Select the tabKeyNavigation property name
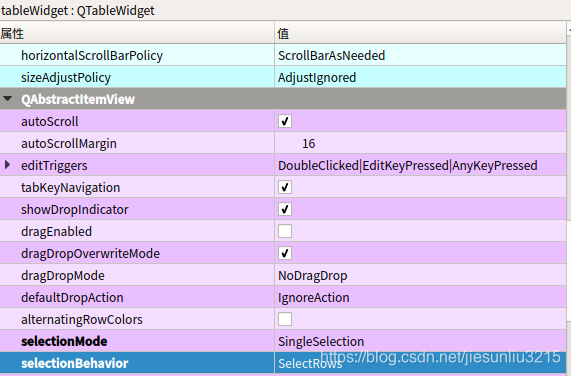571x376 pixels. (x=71, y=187)
